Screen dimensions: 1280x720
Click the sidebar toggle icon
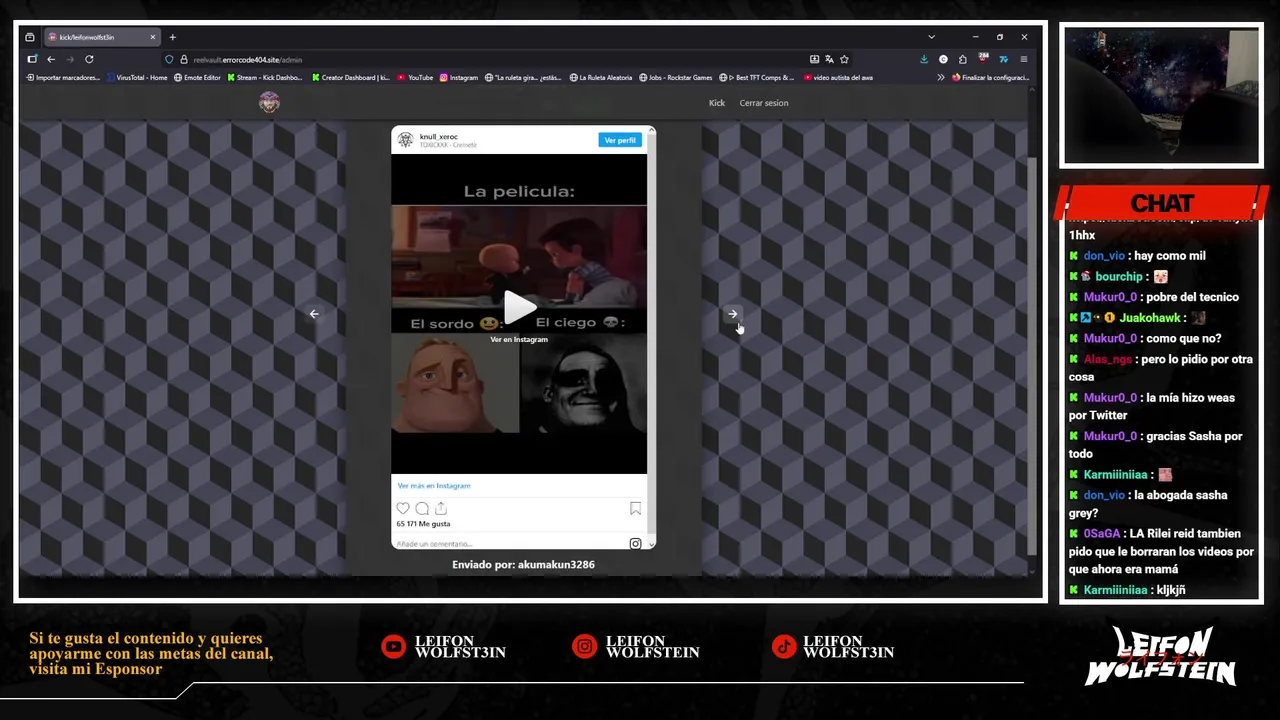tap(32, 59)
